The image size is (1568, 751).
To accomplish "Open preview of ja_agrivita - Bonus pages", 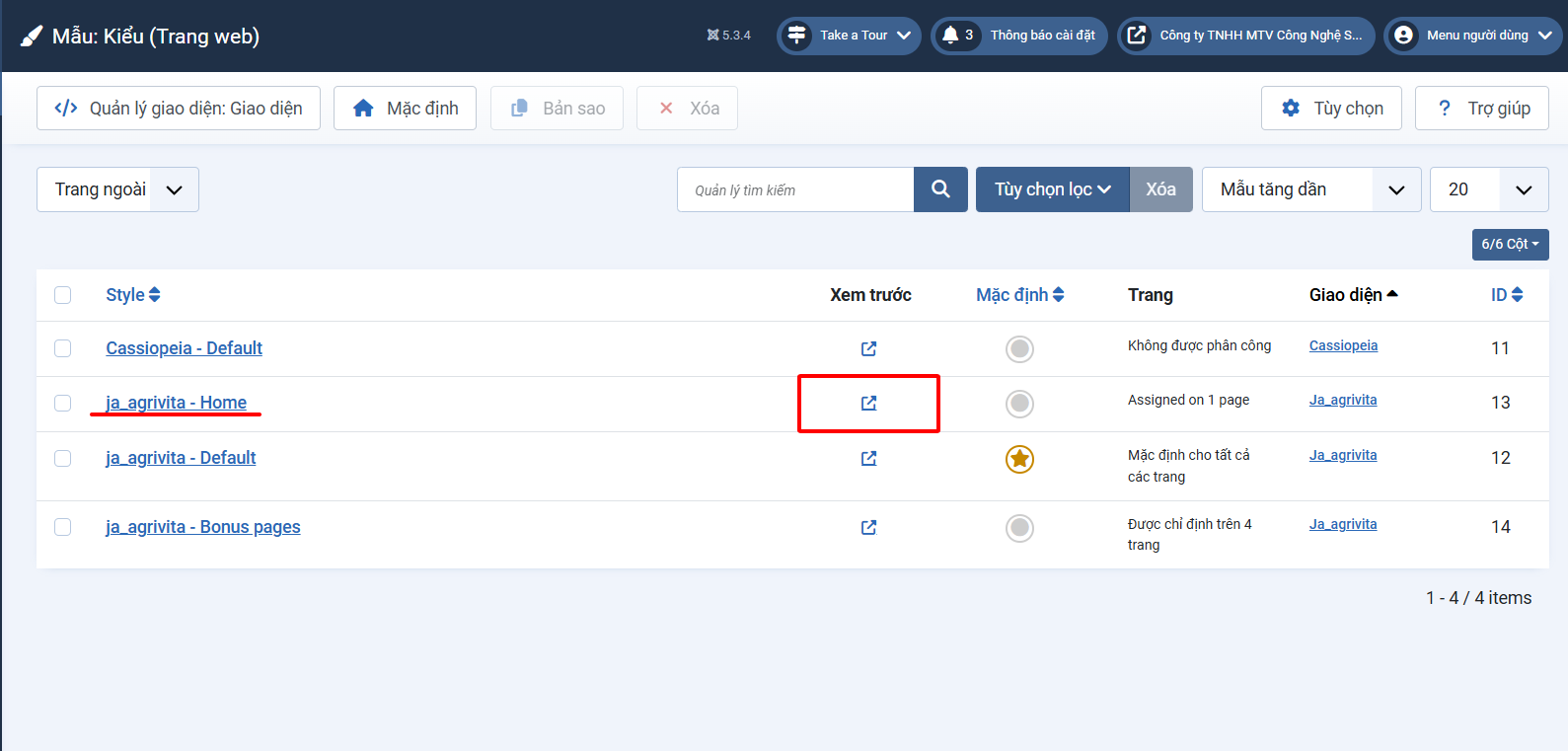I will click(868, 528).
